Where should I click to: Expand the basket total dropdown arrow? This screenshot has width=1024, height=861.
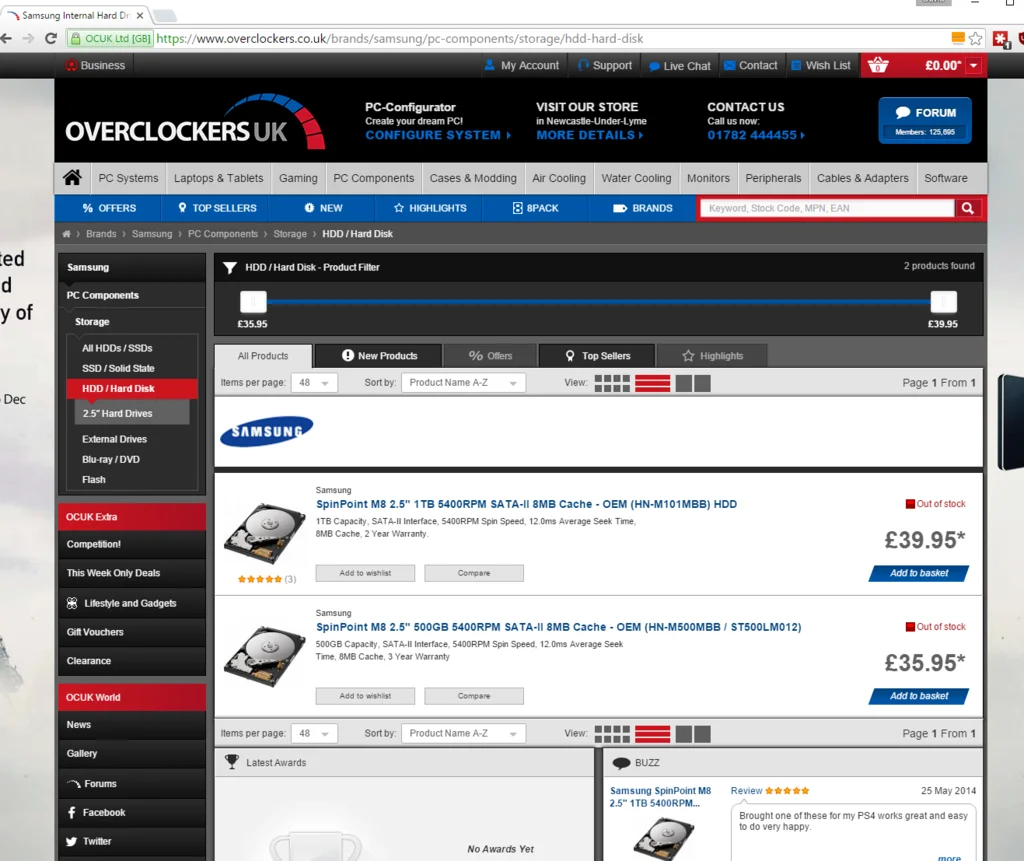click(x=974, y=65)
